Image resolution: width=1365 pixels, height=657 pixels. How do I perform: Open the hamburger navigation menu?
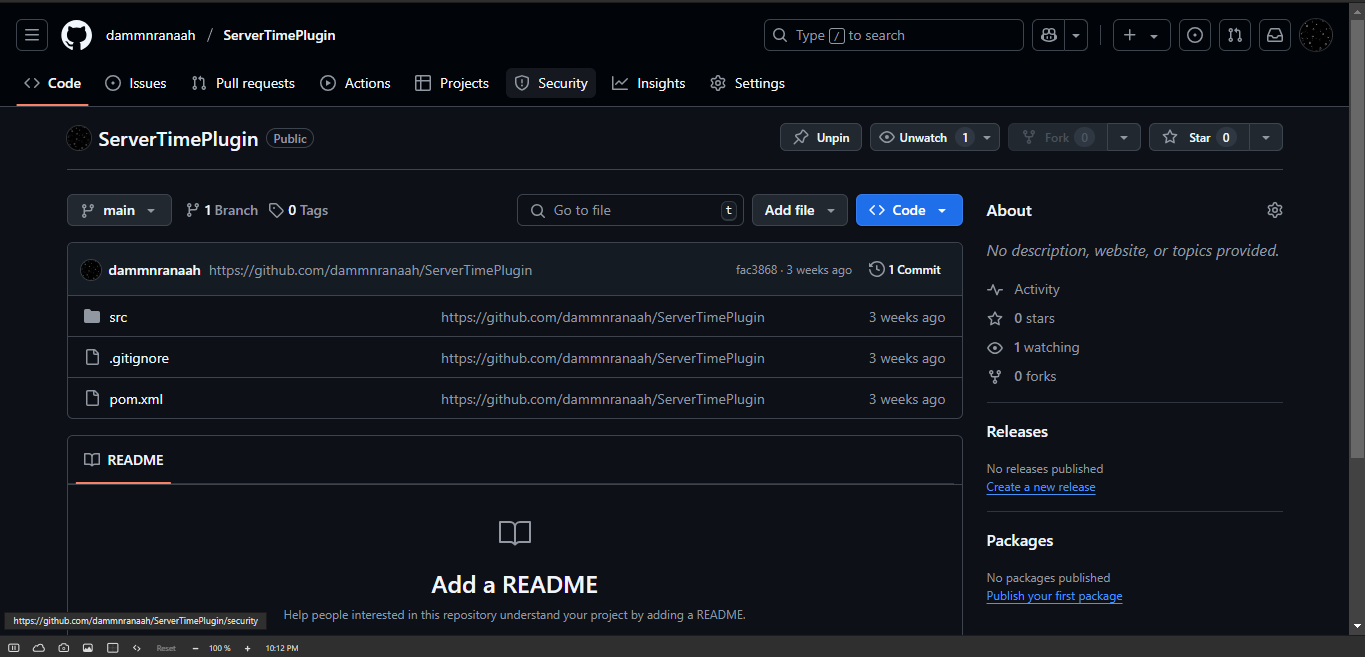(31, 35)
